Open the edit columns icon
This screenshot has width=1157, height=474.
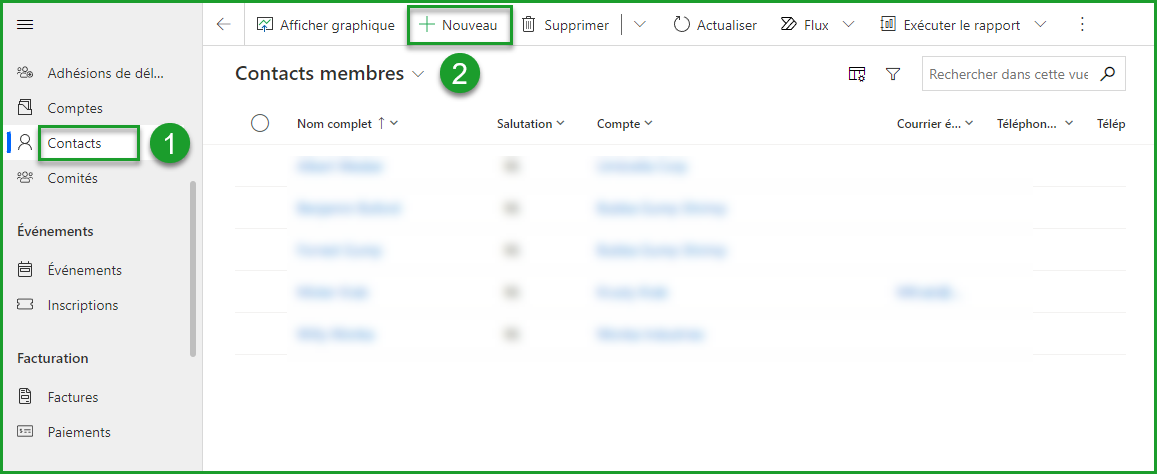pos(857,74)
